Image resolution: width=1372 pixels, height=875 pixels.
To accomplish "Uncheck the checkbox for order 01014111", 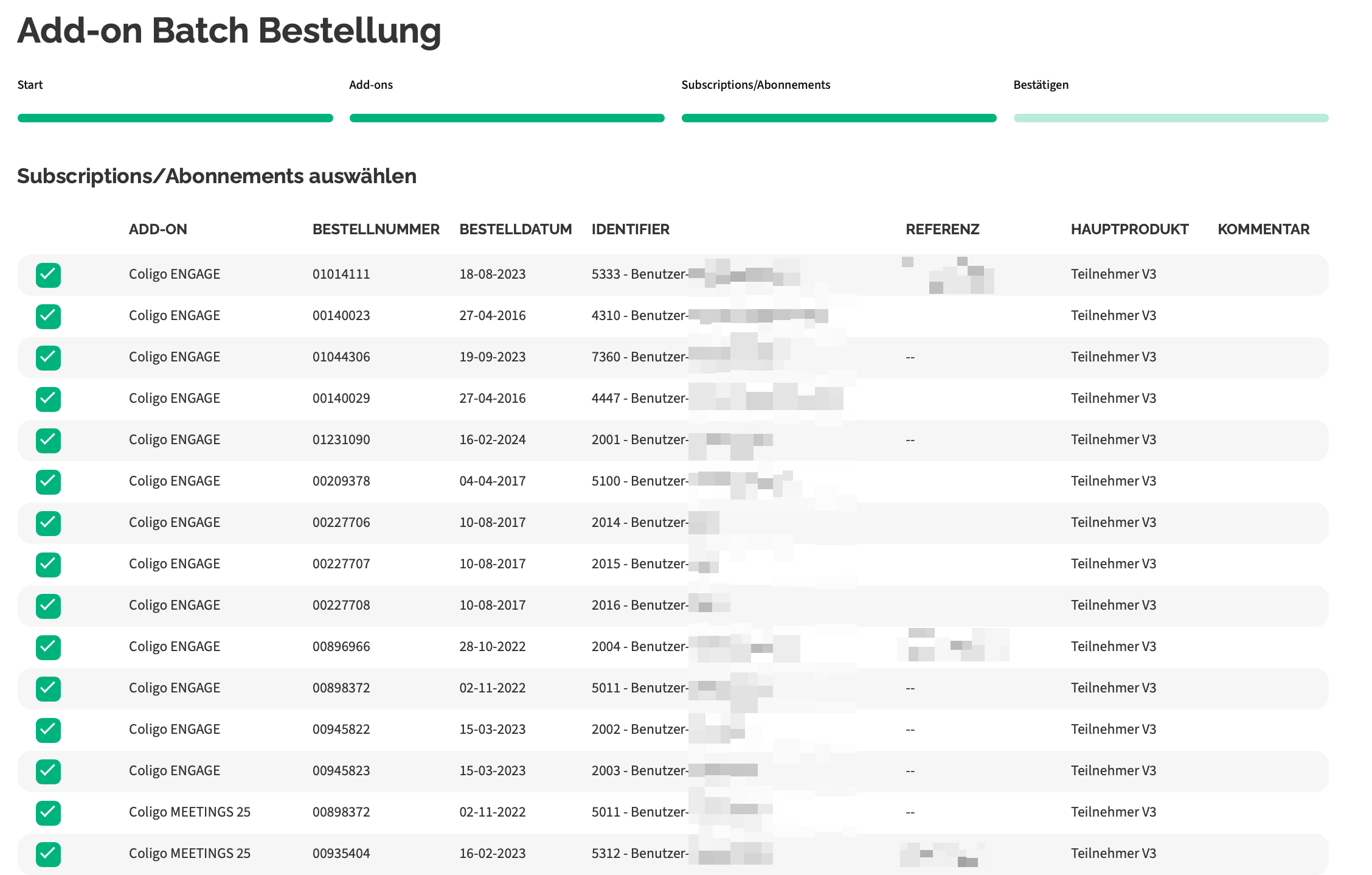I will [48, 275].
